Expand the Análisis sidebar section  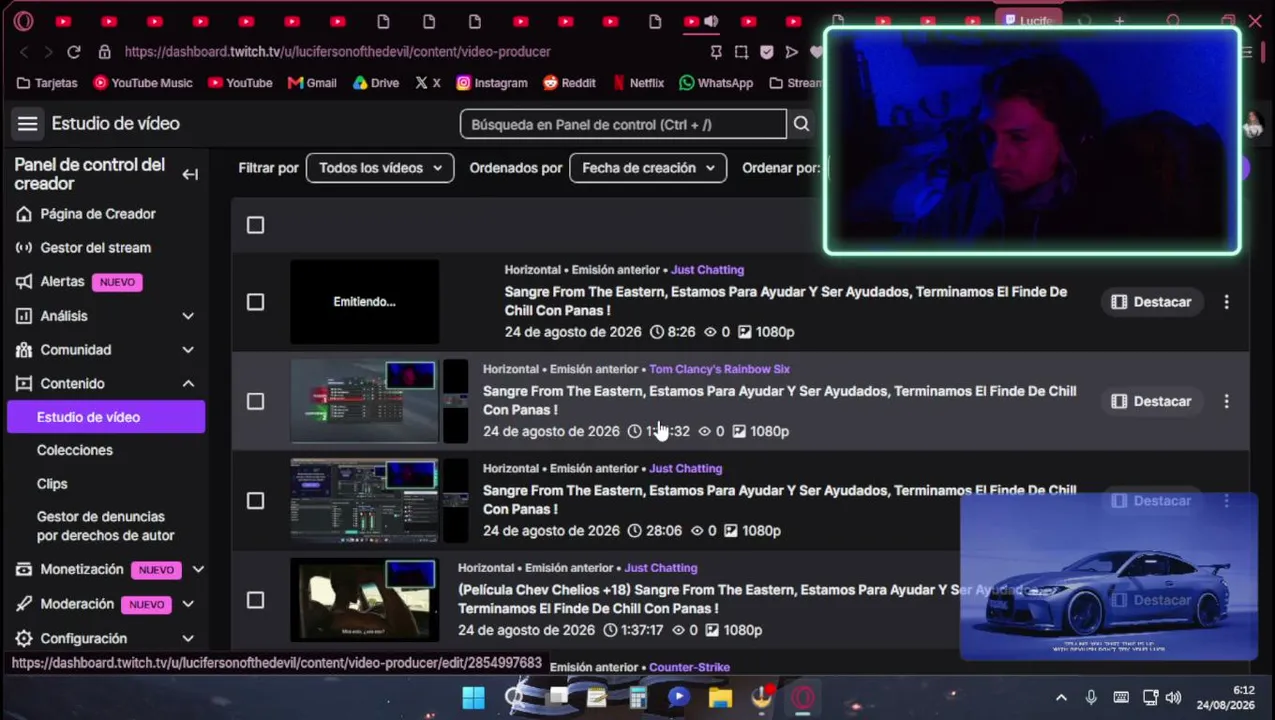tap(188, 316)
